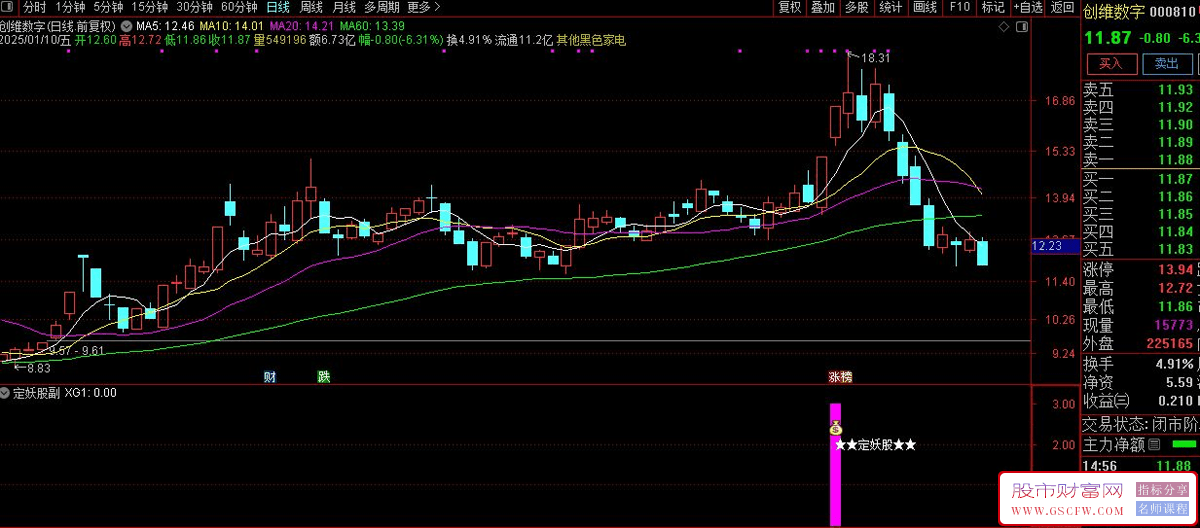Click the diamond icon above the chart

[x=1004, y=25]
